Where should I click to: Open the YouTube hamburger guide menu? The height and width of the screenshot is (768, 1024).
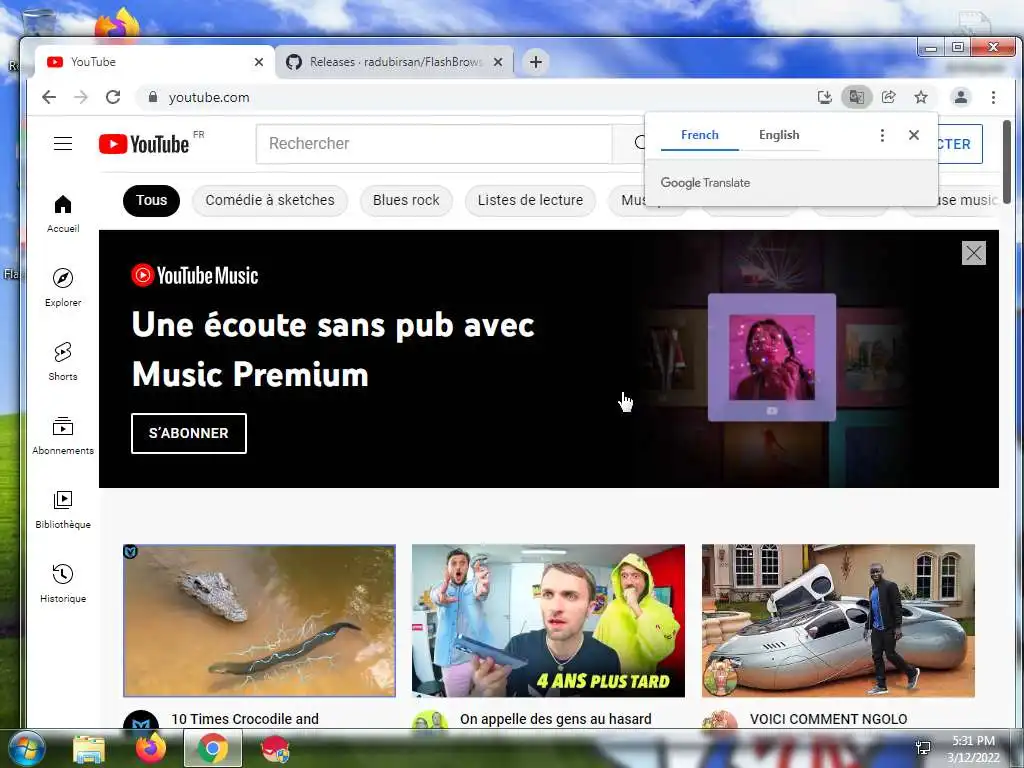63,144
